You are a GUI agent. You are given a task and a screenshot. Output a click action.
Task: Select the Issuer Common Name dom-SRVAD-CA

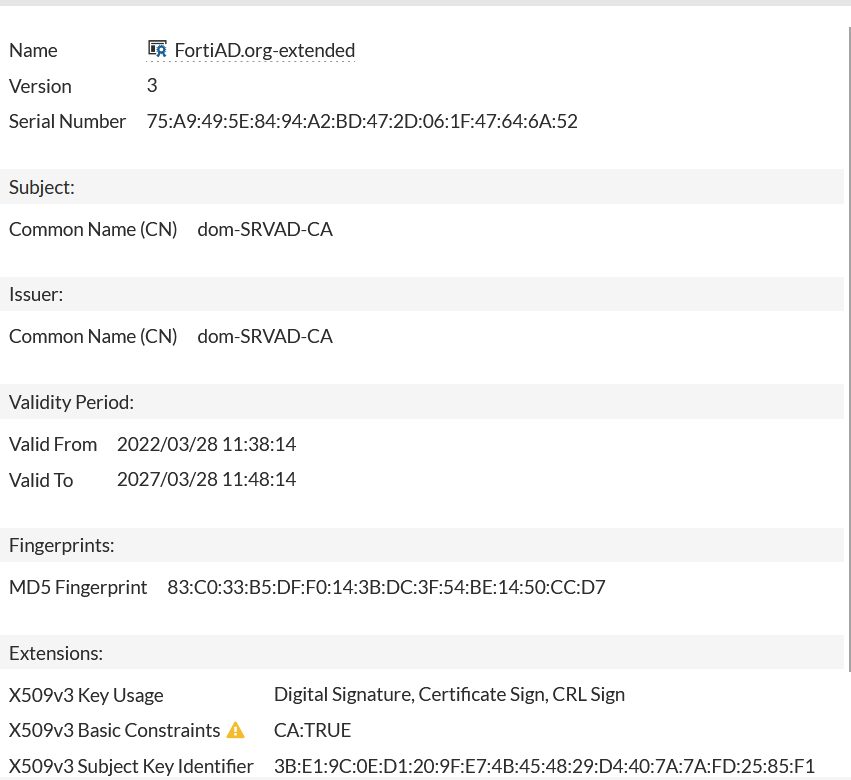click(x=265, y=336)
